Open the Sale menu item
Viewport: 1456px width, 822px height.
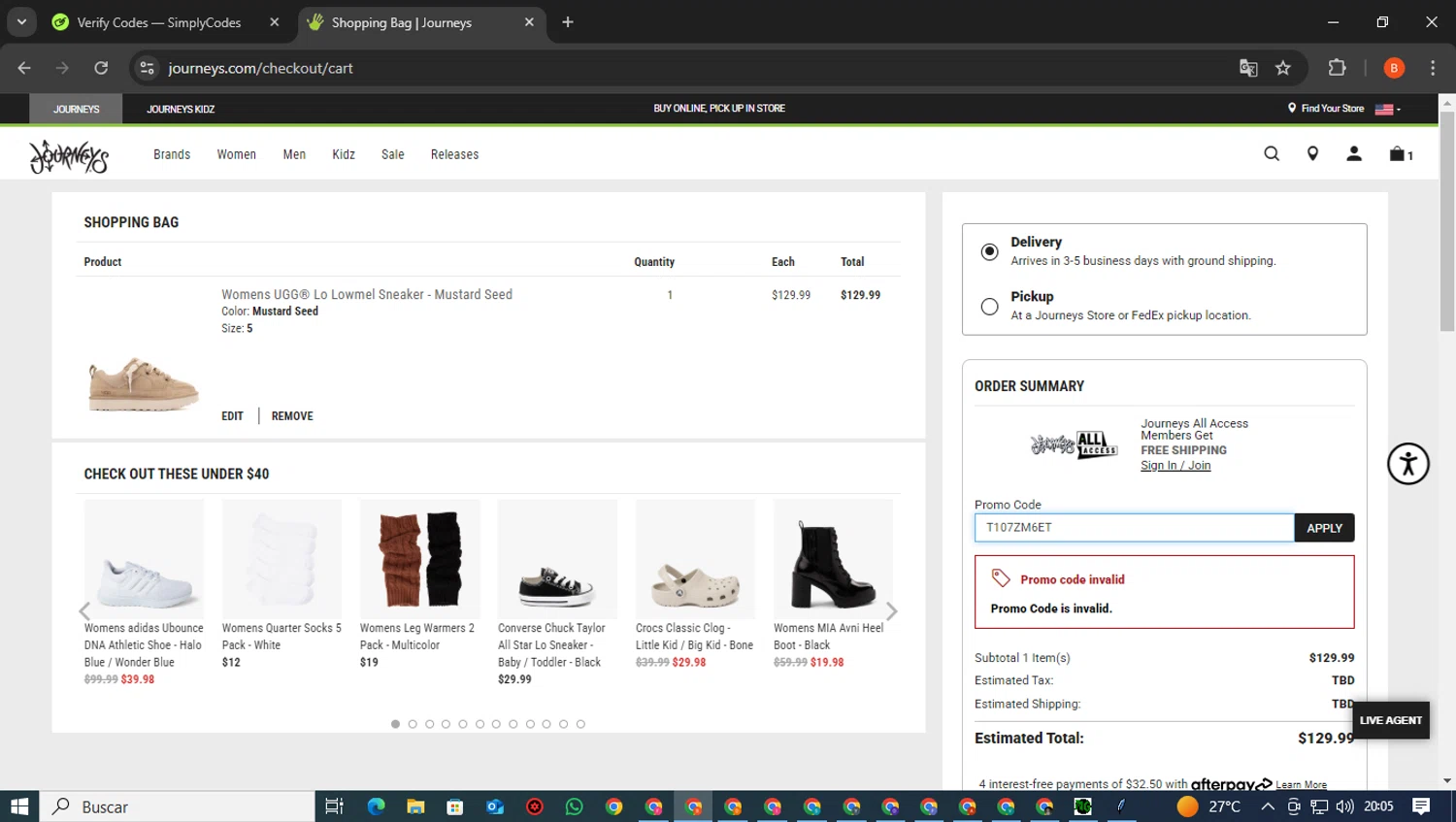point(392,154)
